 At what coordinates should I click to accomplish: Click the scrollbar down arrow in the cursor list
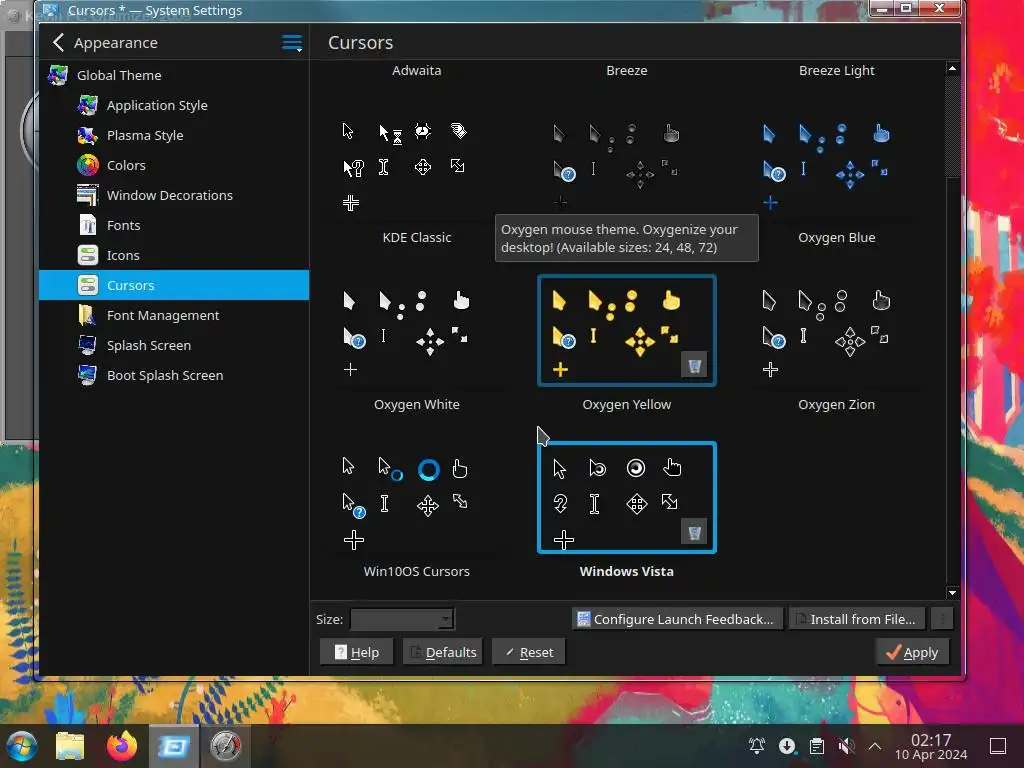pos(952,593)
